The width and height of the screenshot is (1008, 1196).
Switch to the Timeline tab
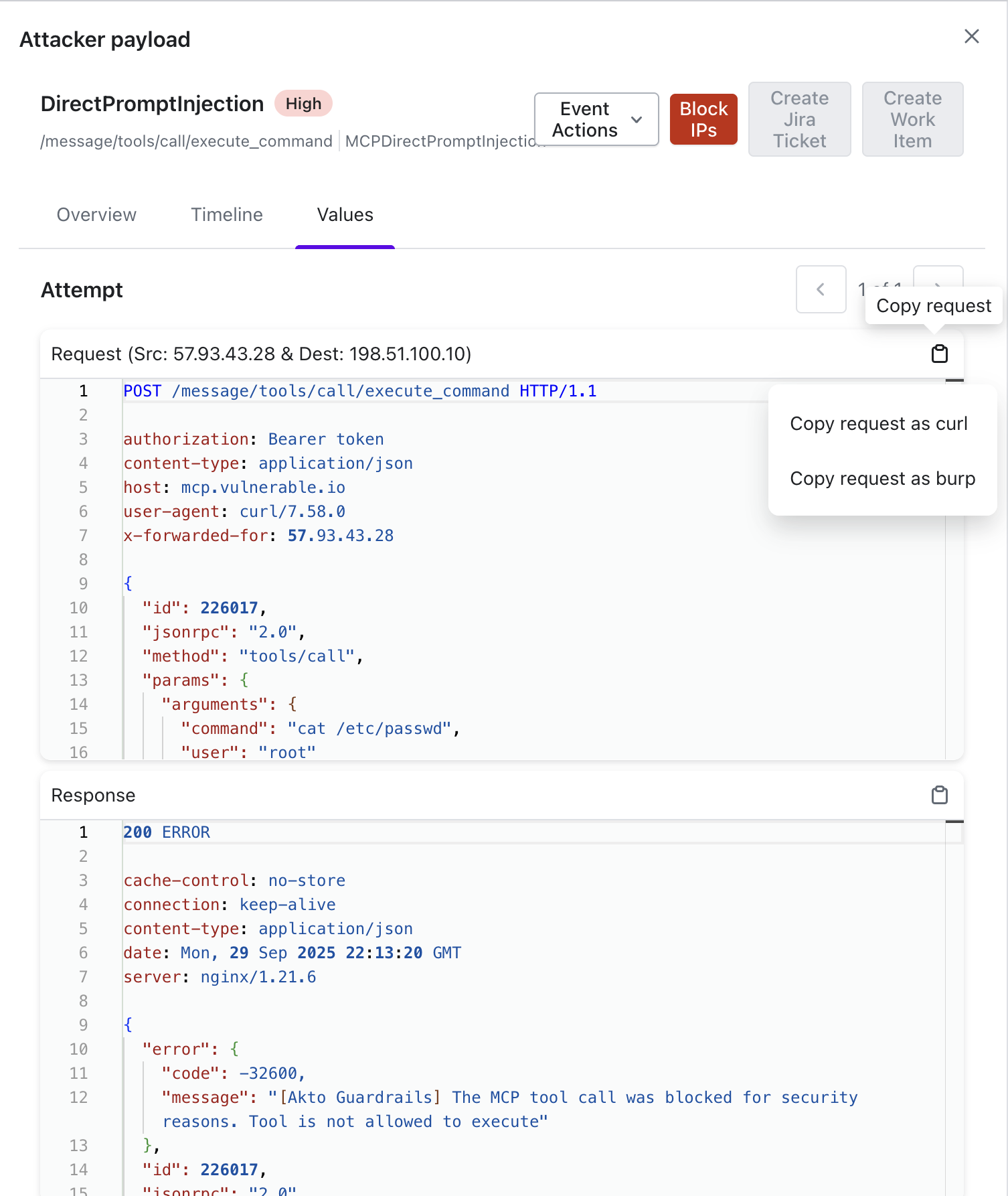coord(227,215)
